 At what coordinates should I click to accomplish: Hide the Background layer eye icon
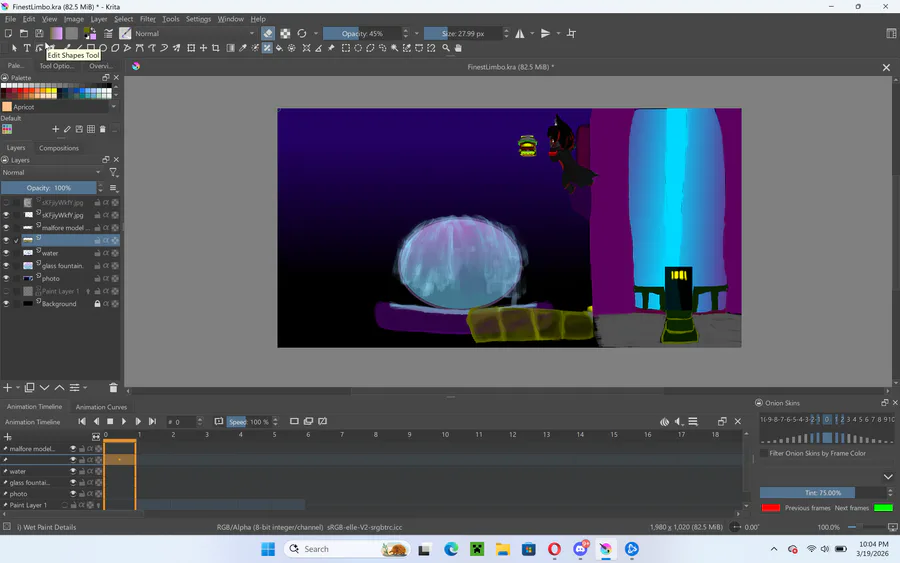click(x=6, y=304)
